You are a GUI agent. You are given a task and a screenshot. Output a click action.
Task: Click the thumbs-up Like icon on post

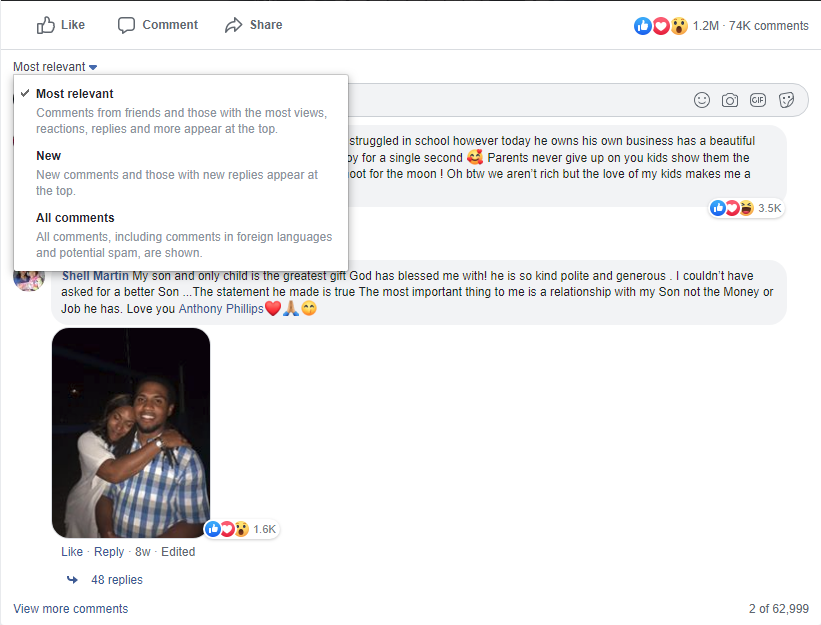pos(46,25)
